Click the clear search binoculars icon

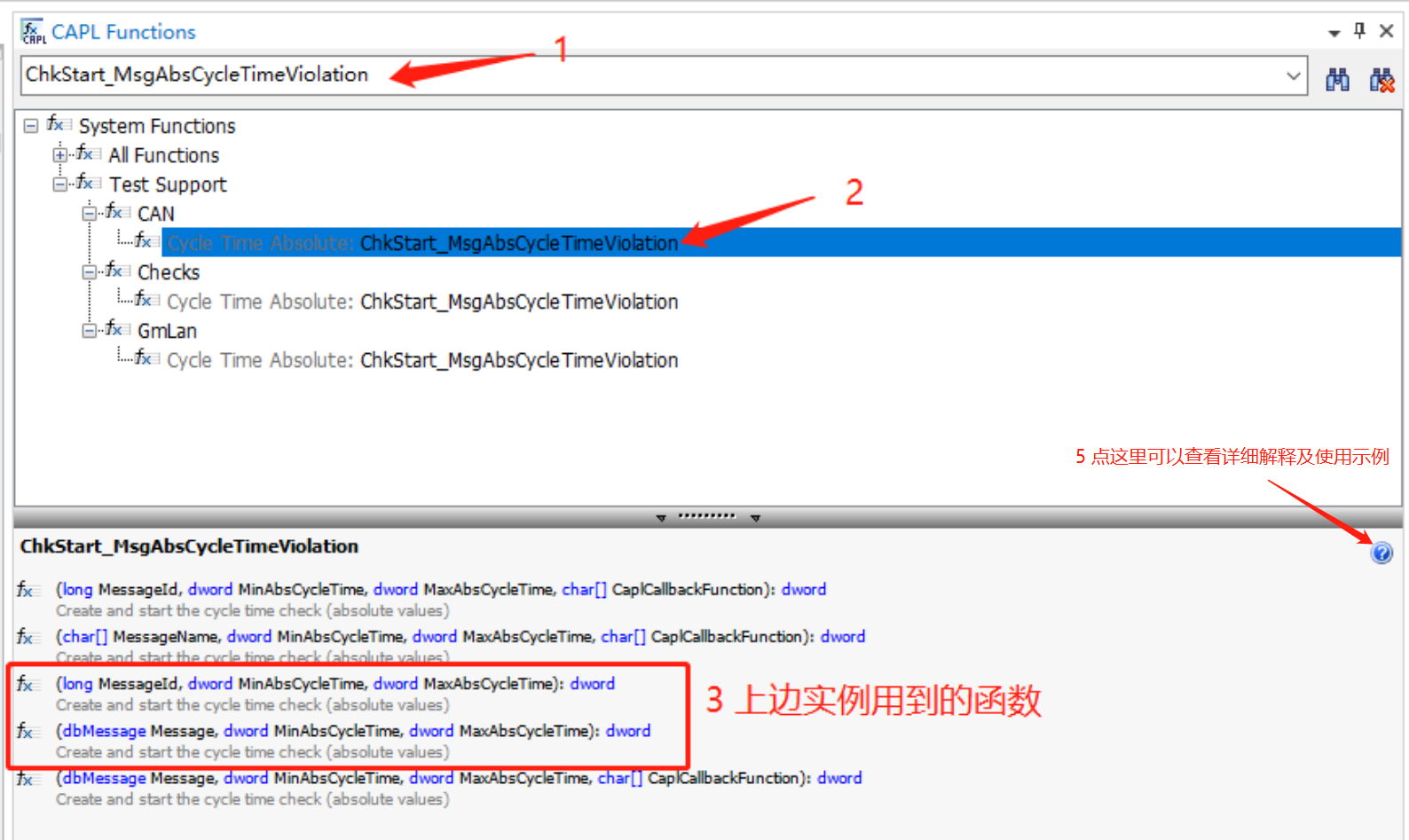[x=1381, y=80]
